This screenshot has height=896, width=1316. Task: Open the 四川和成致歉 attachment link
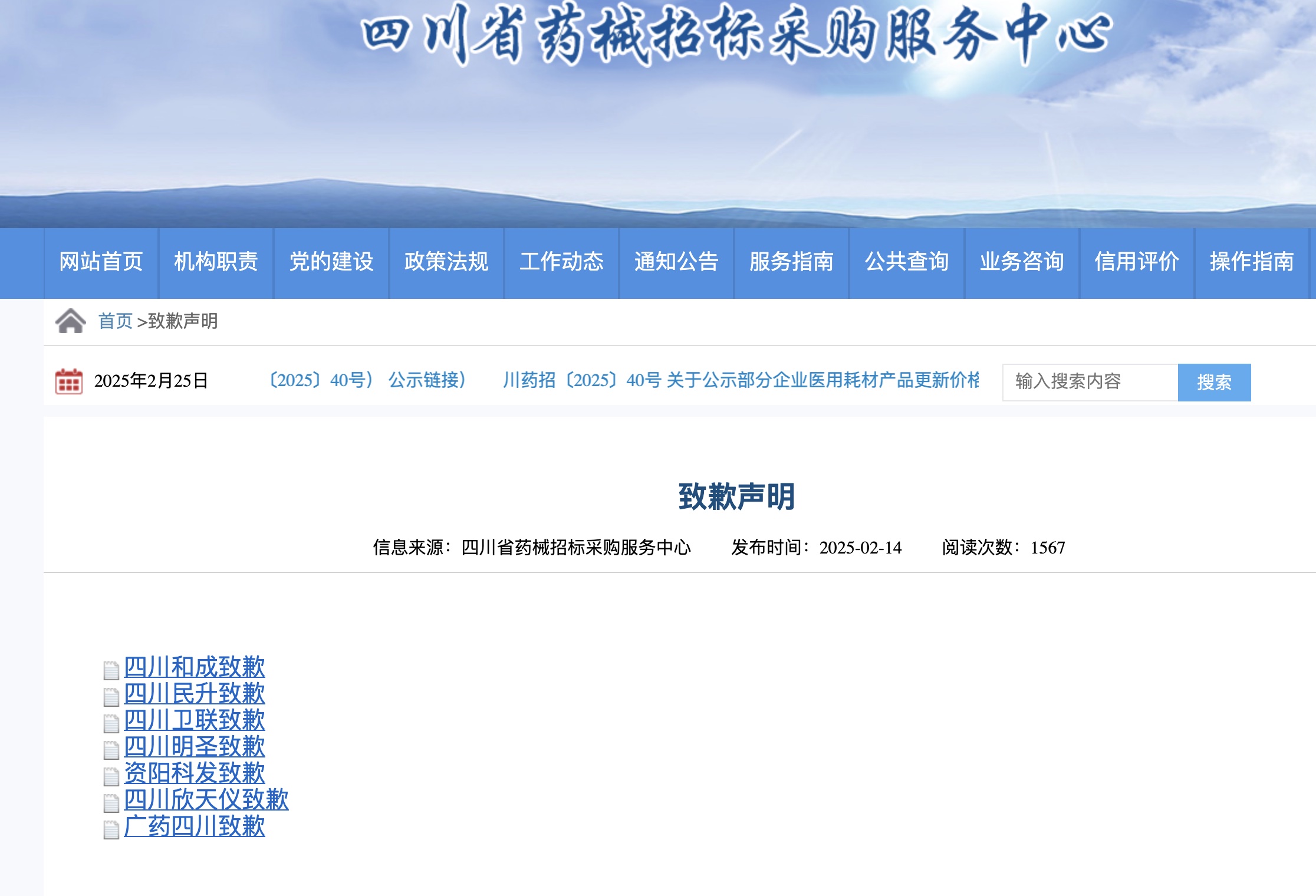[x=194, y=667]
